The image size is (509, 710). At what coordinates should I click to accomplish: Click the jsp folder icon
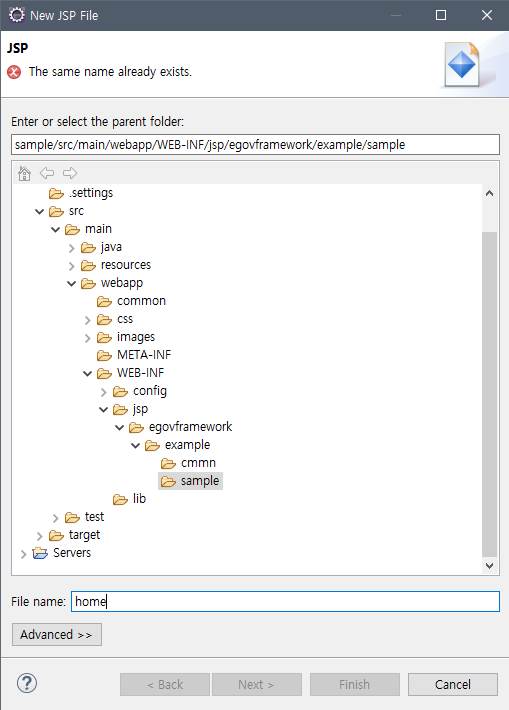pos(120,409)
